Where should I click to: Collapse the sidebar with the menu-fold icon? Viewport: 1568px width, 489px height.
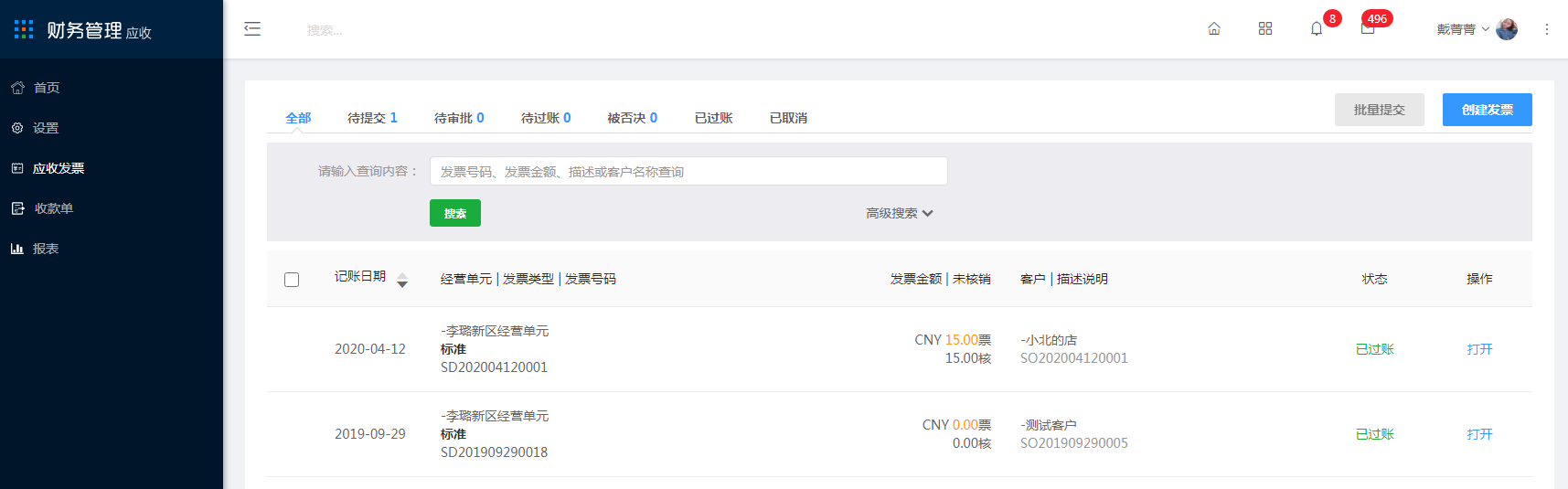[x=252, y=29]
